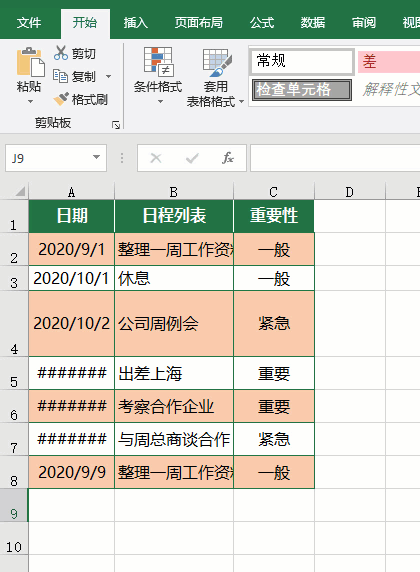
Task: Select column A header
Action: point(72,192)
